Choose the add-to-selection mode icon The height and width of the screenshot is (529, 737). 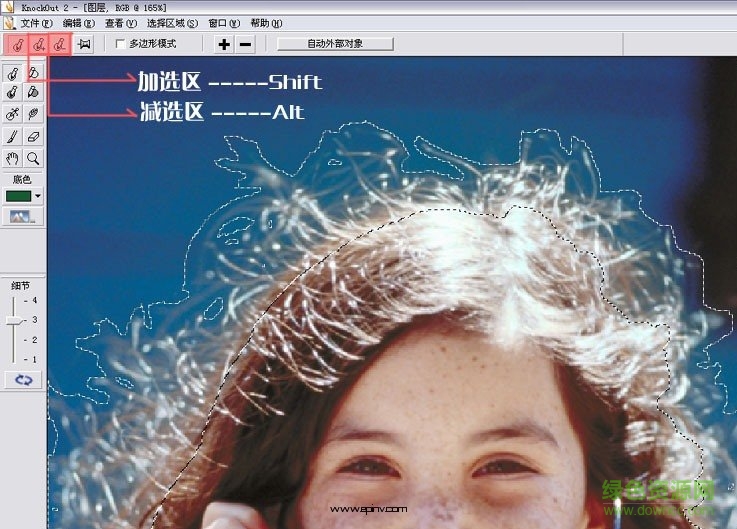tap(39, 44)
